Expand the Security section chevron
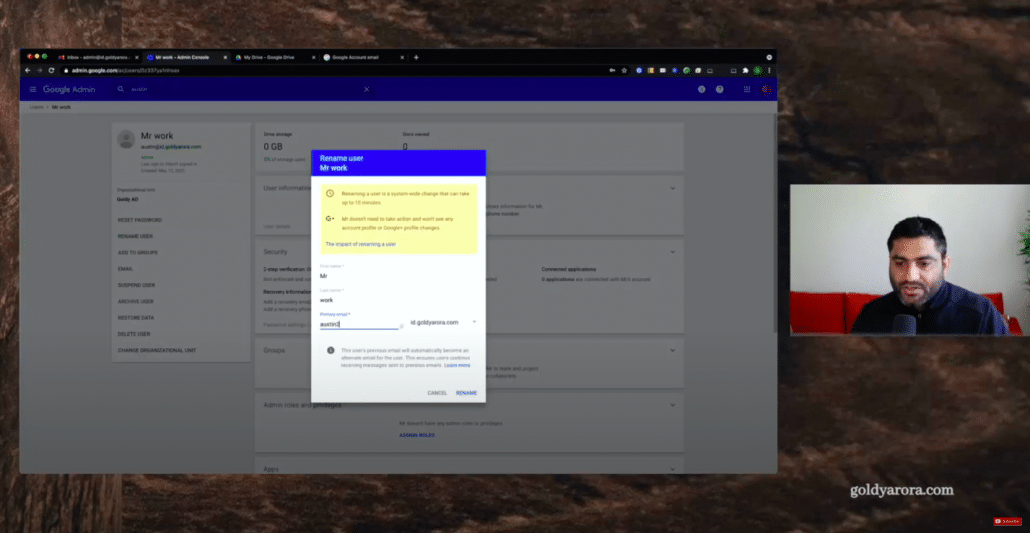Image resolution: width=1030 pixels, height=533 pixels. [x=672, y=252]
